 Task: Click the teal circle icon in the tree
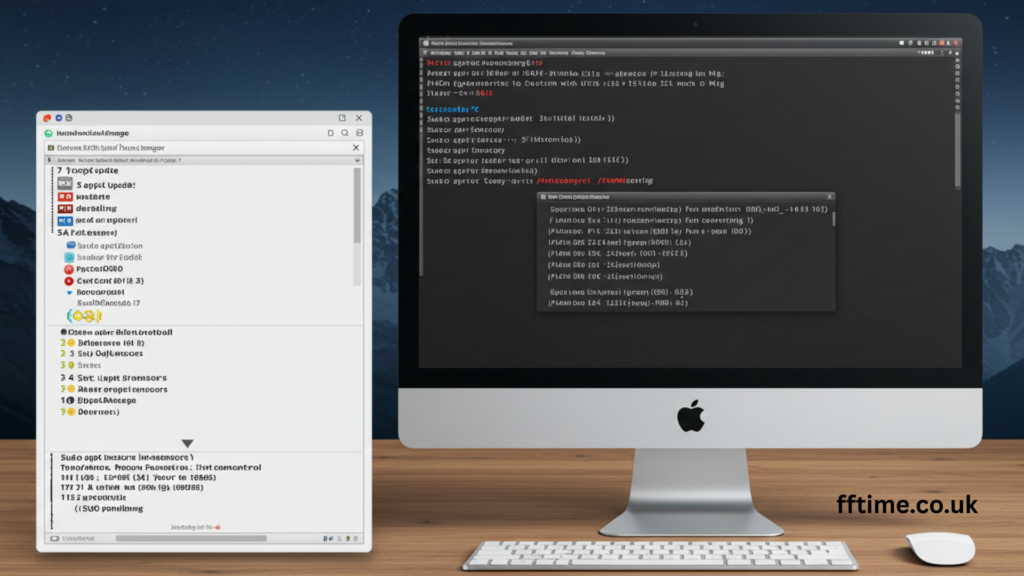click(69, 257)
